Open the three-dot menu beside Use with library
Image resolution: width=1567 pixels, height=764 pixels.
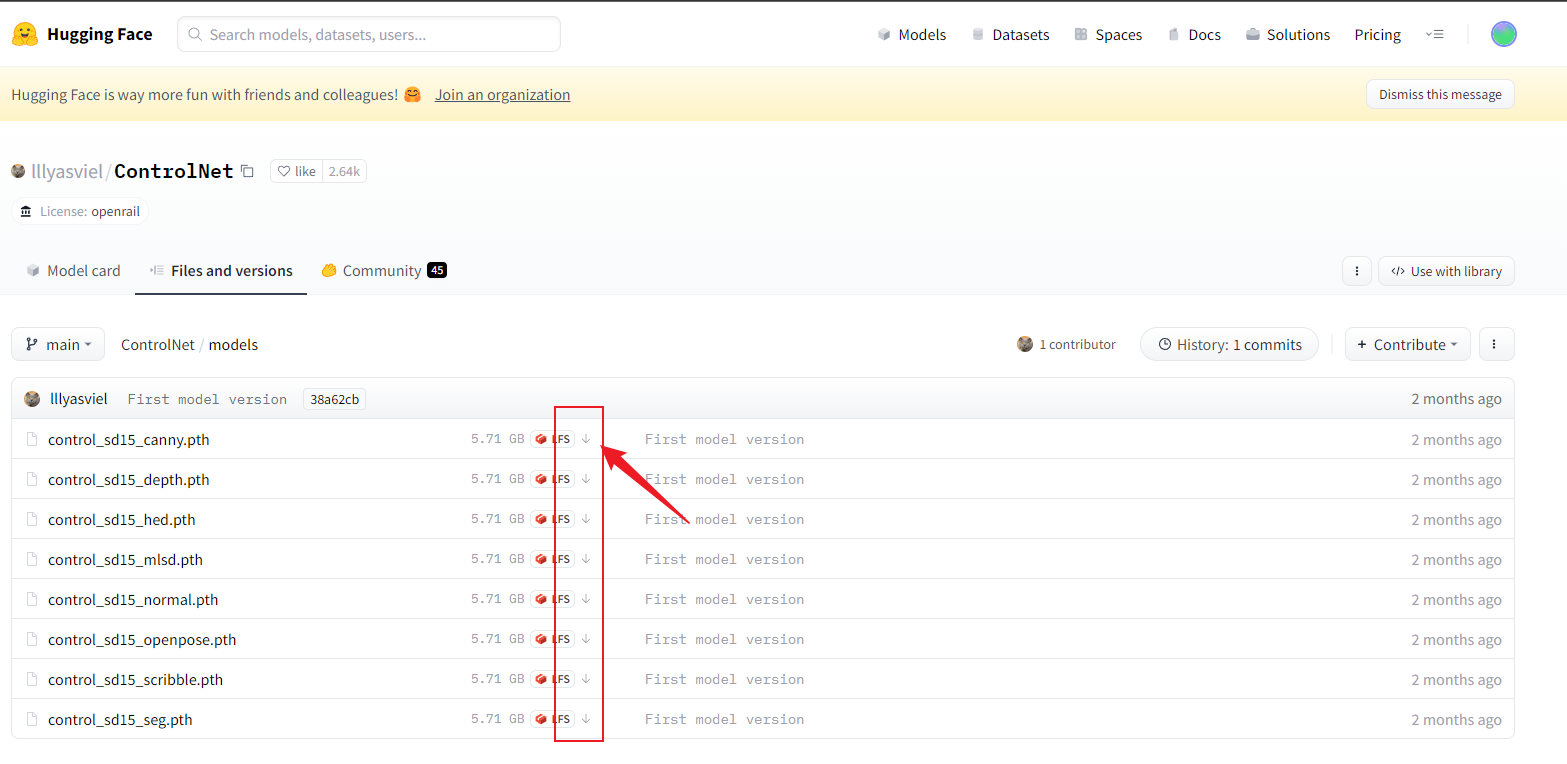tap(1356, 271)
